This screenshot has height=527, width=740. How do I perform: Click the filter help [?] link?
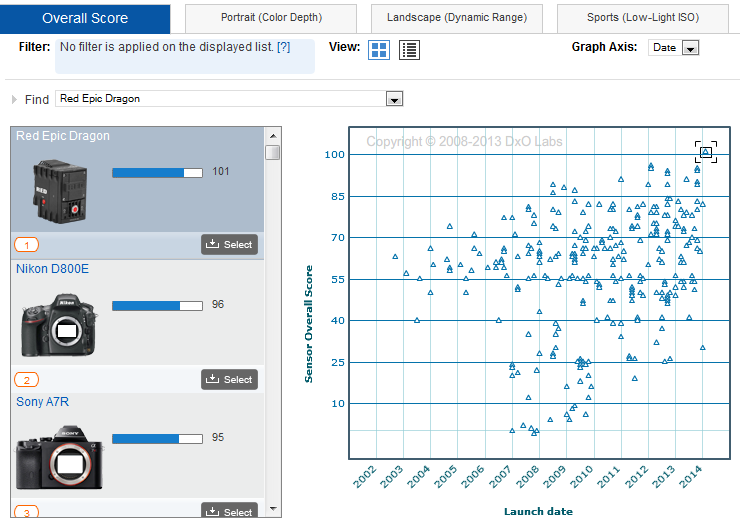pyautogui.click(x=284, y=47)
